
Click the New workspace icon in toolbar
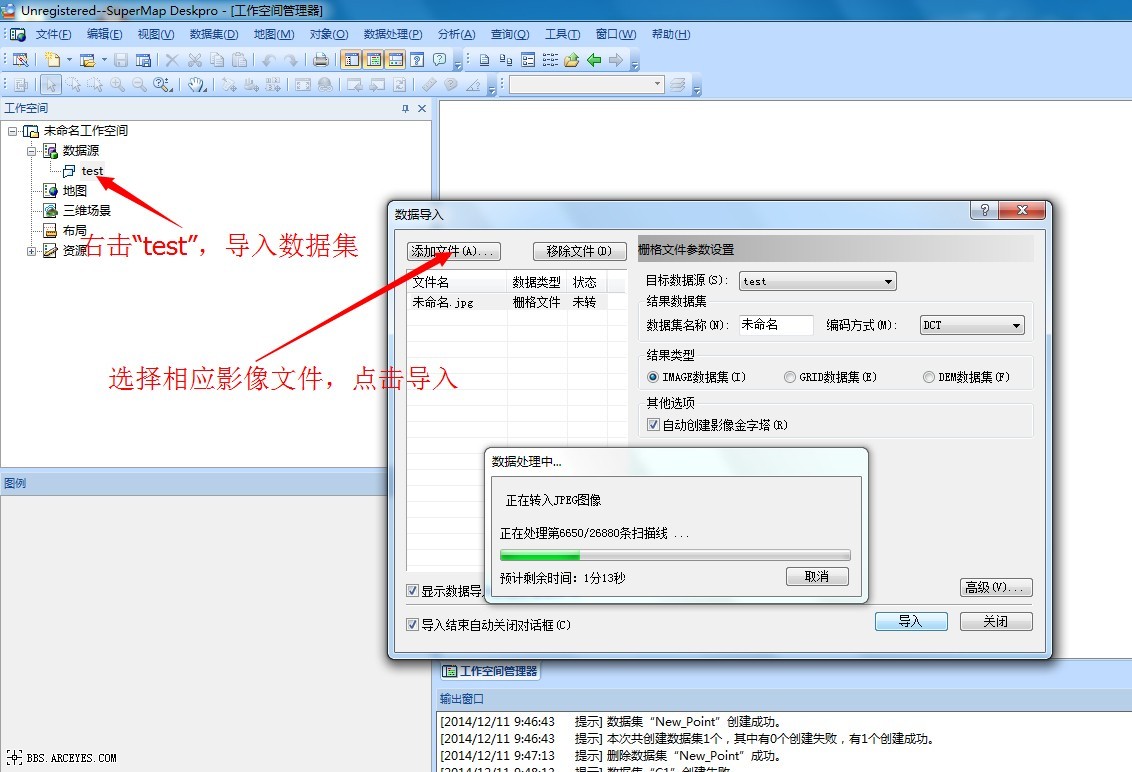(x=52, y=60)
